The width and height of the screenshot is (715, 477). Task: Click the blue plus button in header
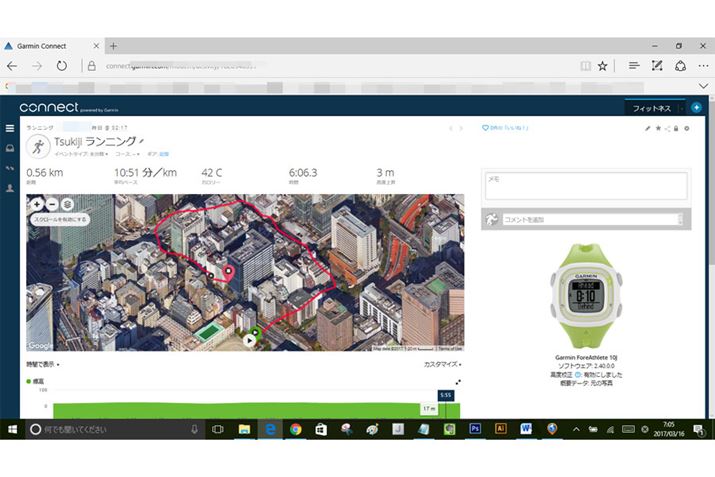[x=696, y=107]
